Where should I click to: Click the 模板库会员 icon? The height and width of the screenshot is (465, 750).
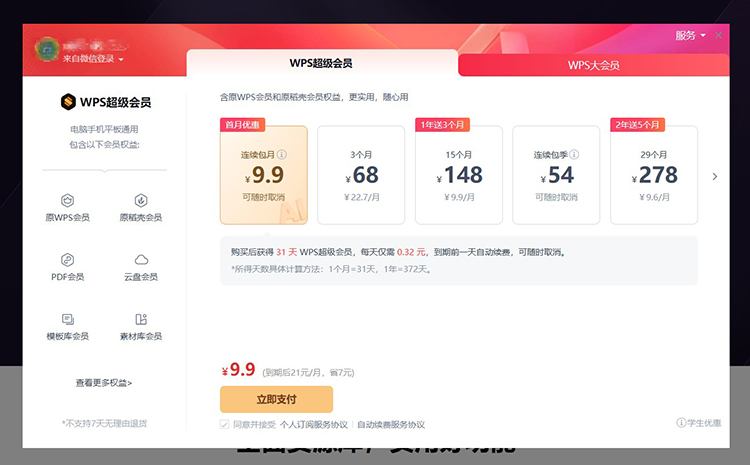pyautogui.click(x=67, y=319)
